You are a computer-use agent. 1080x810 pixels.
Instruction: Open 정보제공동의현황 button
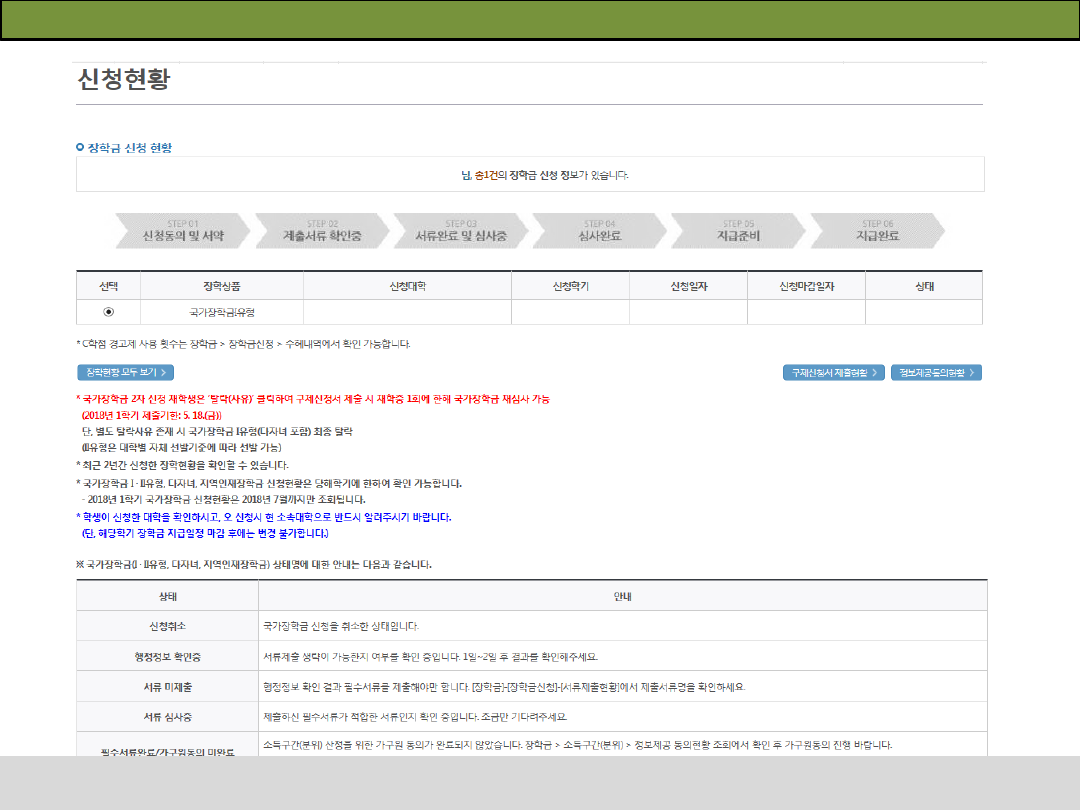tap(936, 373)
